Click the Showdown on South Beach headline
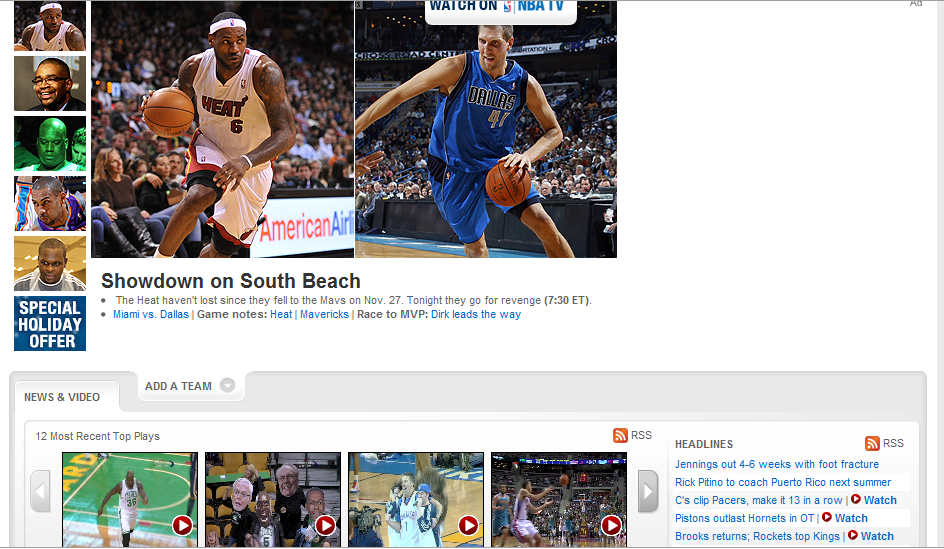 pos(231,281)
